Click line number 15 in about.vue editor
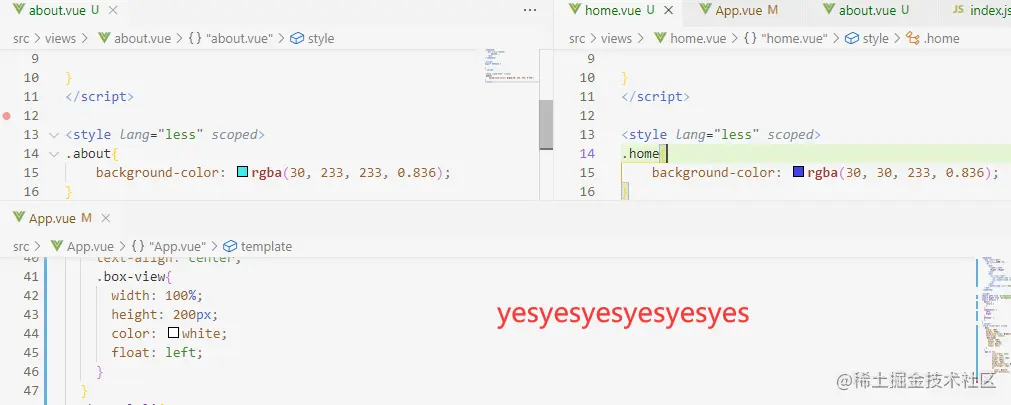The width and height of the screenshot is (1011, 405). point(32,173)
